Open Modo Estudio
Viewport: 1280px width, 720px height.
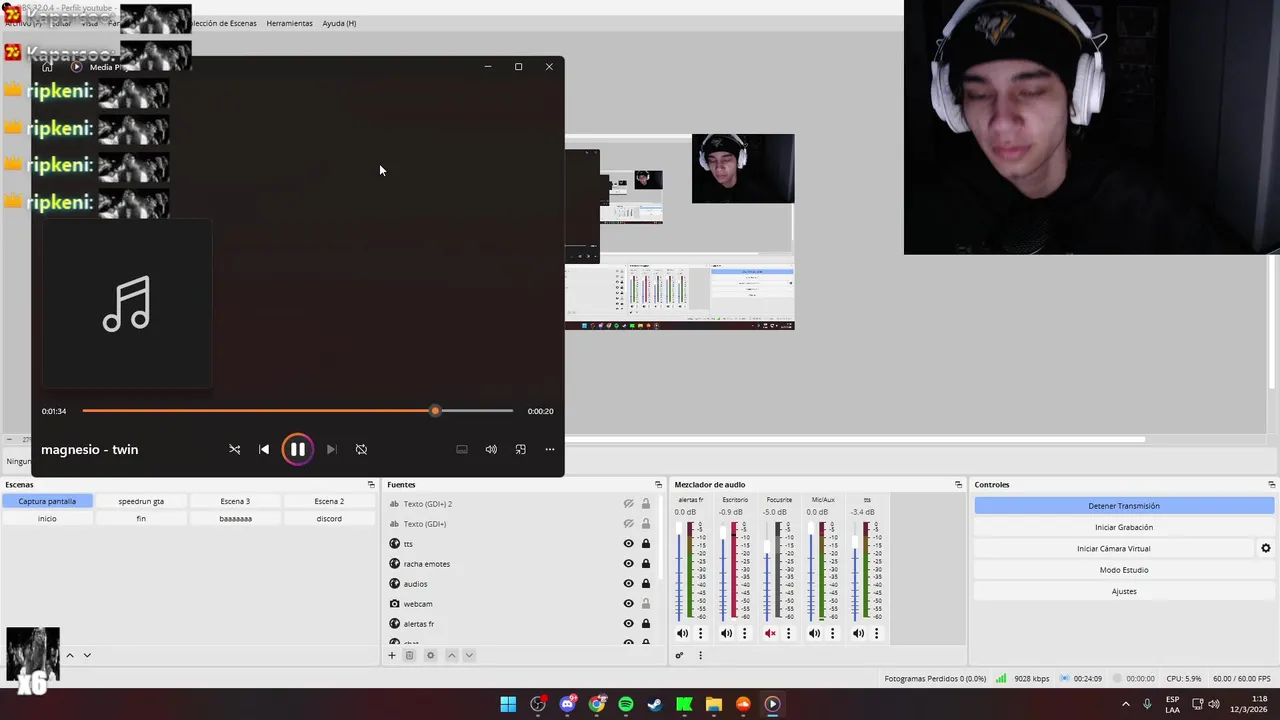[1124, 570]
